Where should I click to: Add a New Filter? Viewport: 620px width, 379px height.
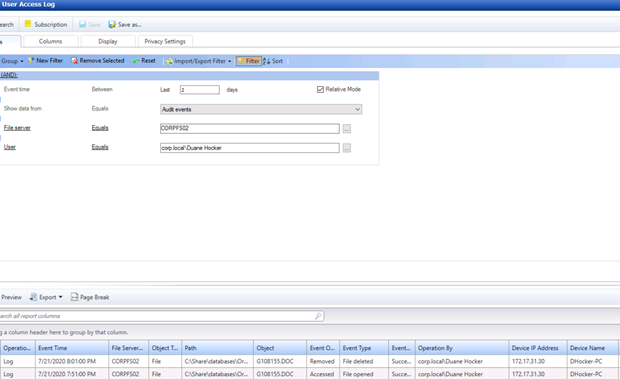[x=45, y=61]
